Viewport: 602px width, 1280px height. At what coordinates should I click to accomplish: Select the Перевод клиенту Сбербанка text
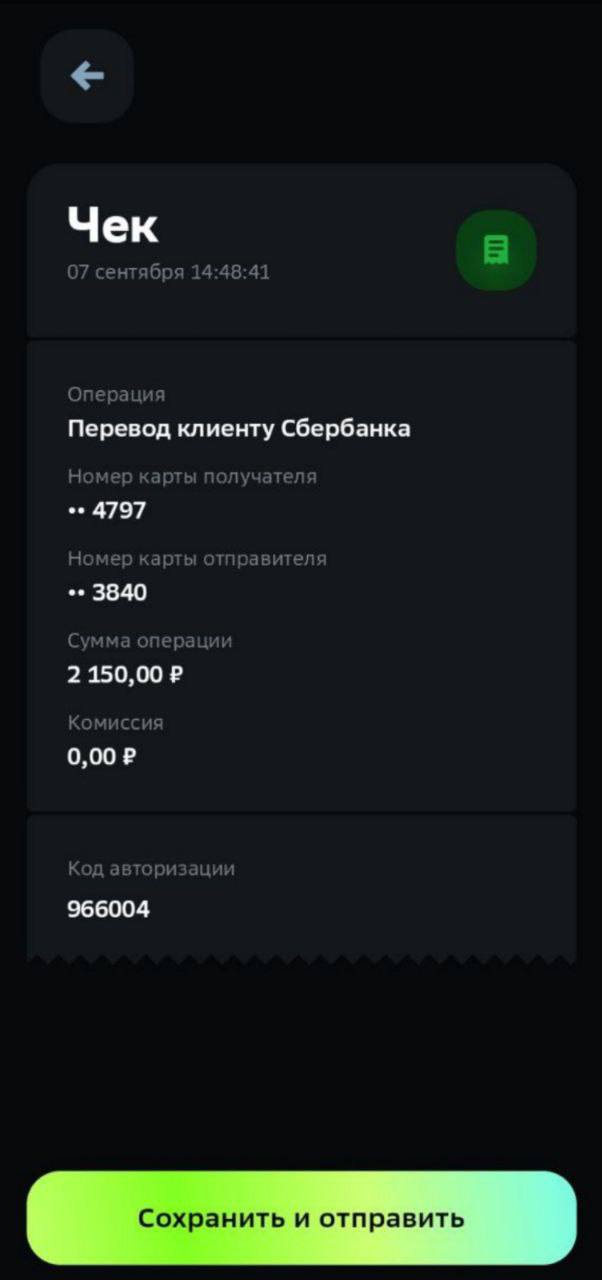(x=239, y=429)
